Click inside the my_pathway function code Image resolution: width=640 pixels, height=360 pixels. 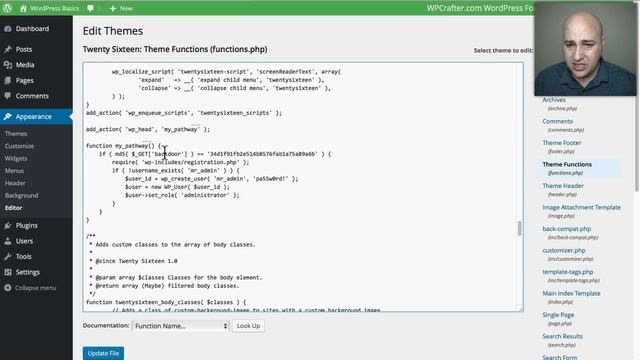click(x=208, y=182)
